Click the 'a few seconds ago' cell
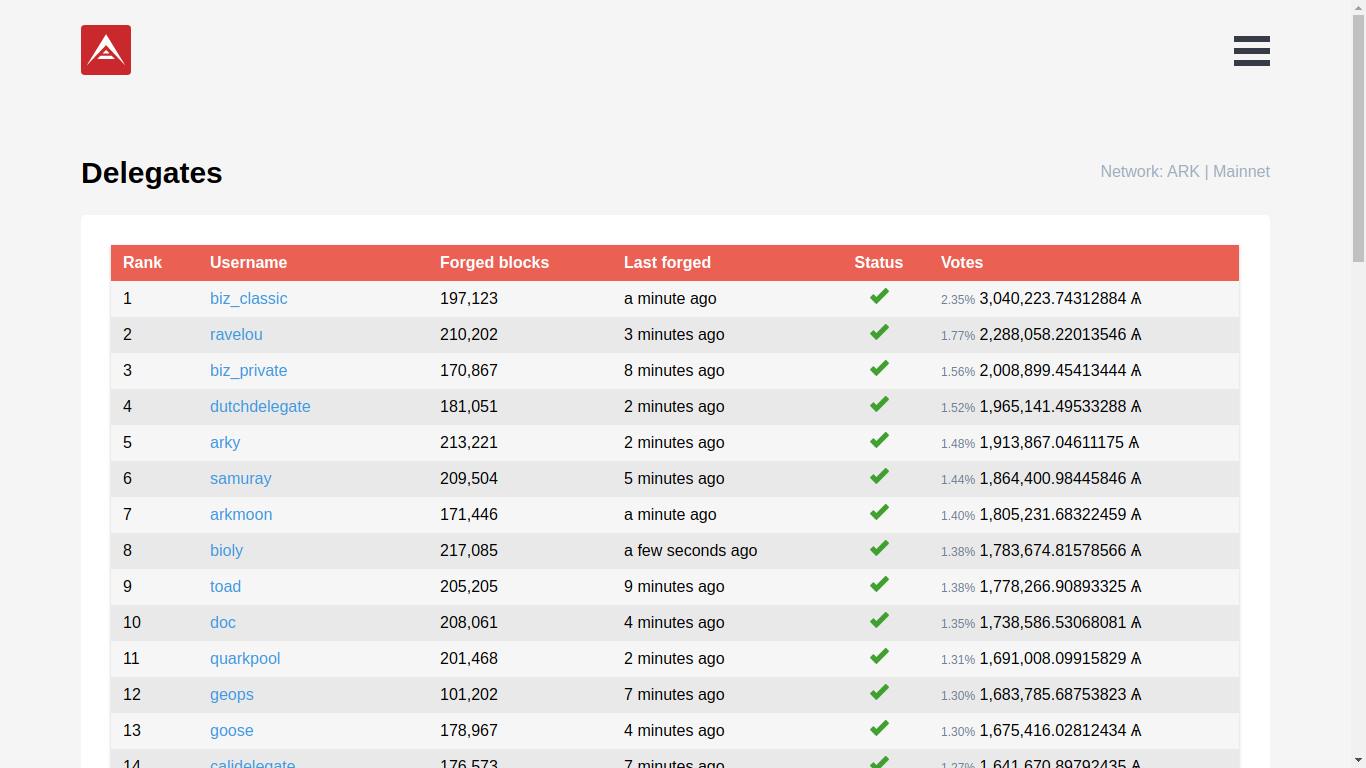The height and width of the screenshot is (768, 1366). click(x=690, y=551)
